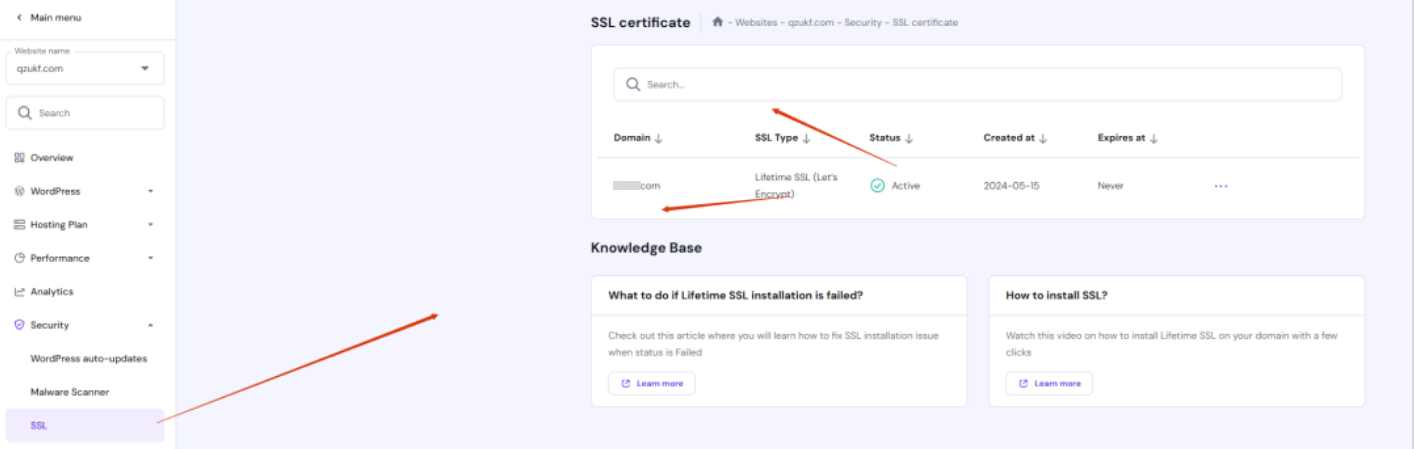Expand the Hosting Plan section arrow
The height and width of the screenshot is (449, 1414).
150,225
